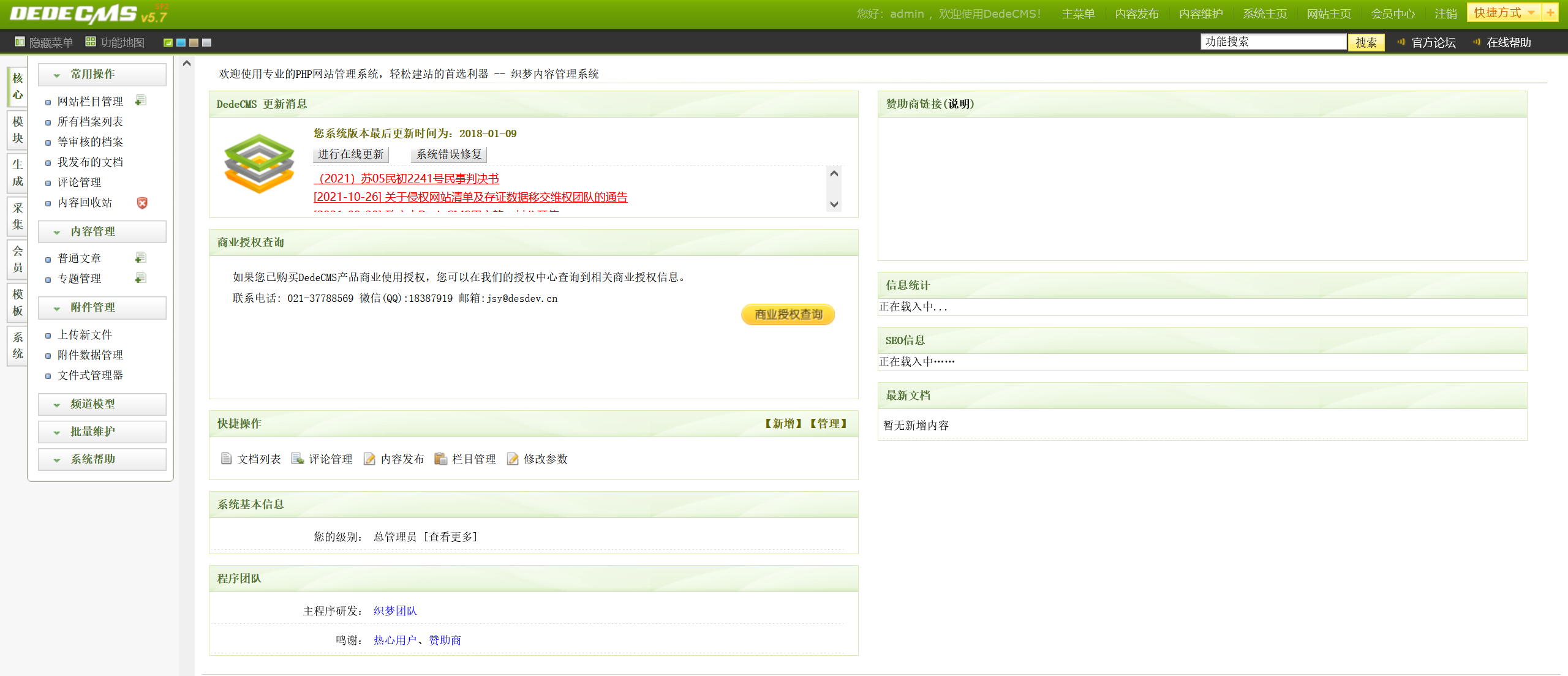
Task: Click the 商业授权查询 orange button
Action: pos(788,314)
